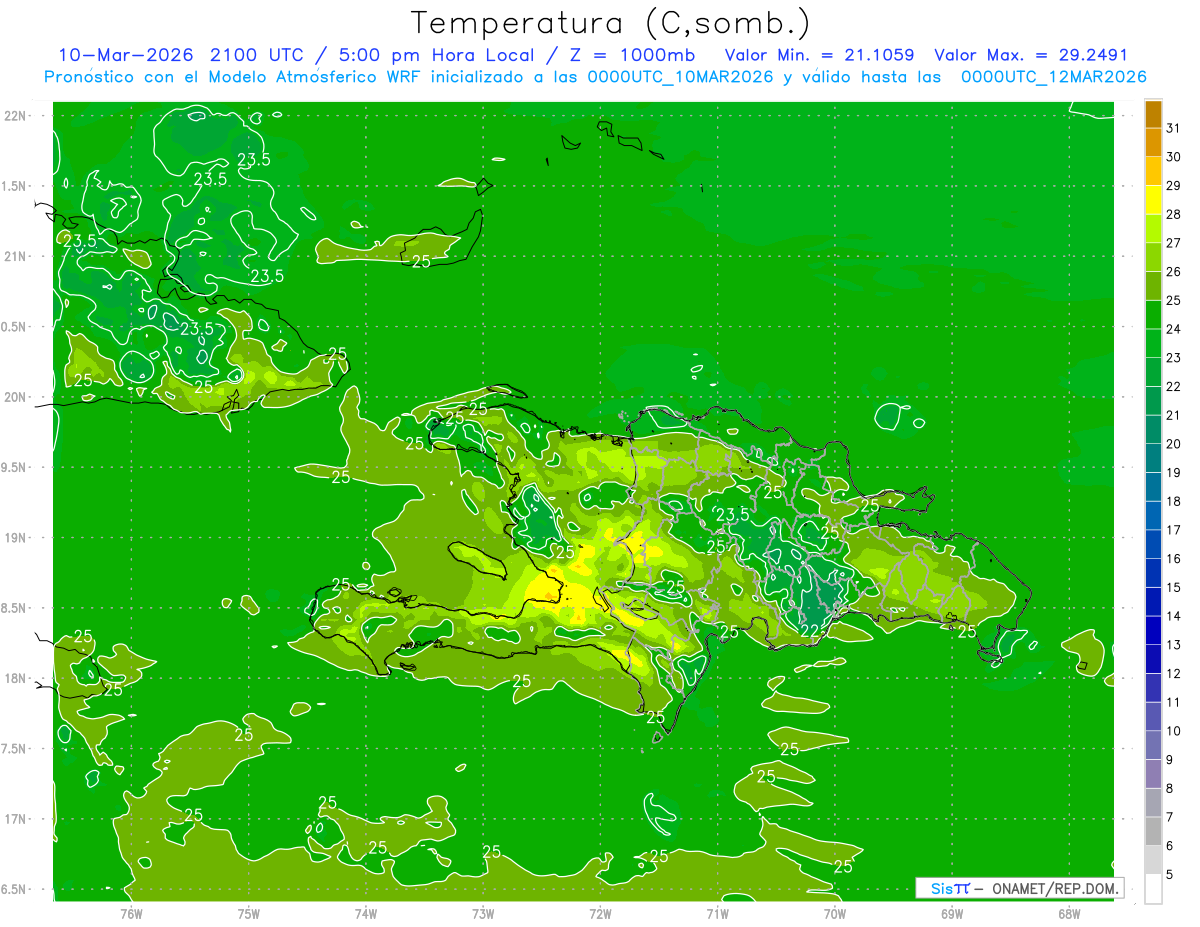Image resolution: width=1200 pixels, height=927 pixels.
Task: Click the title Temperatura (C,somb.)
Action: click(x=611, y=23)
